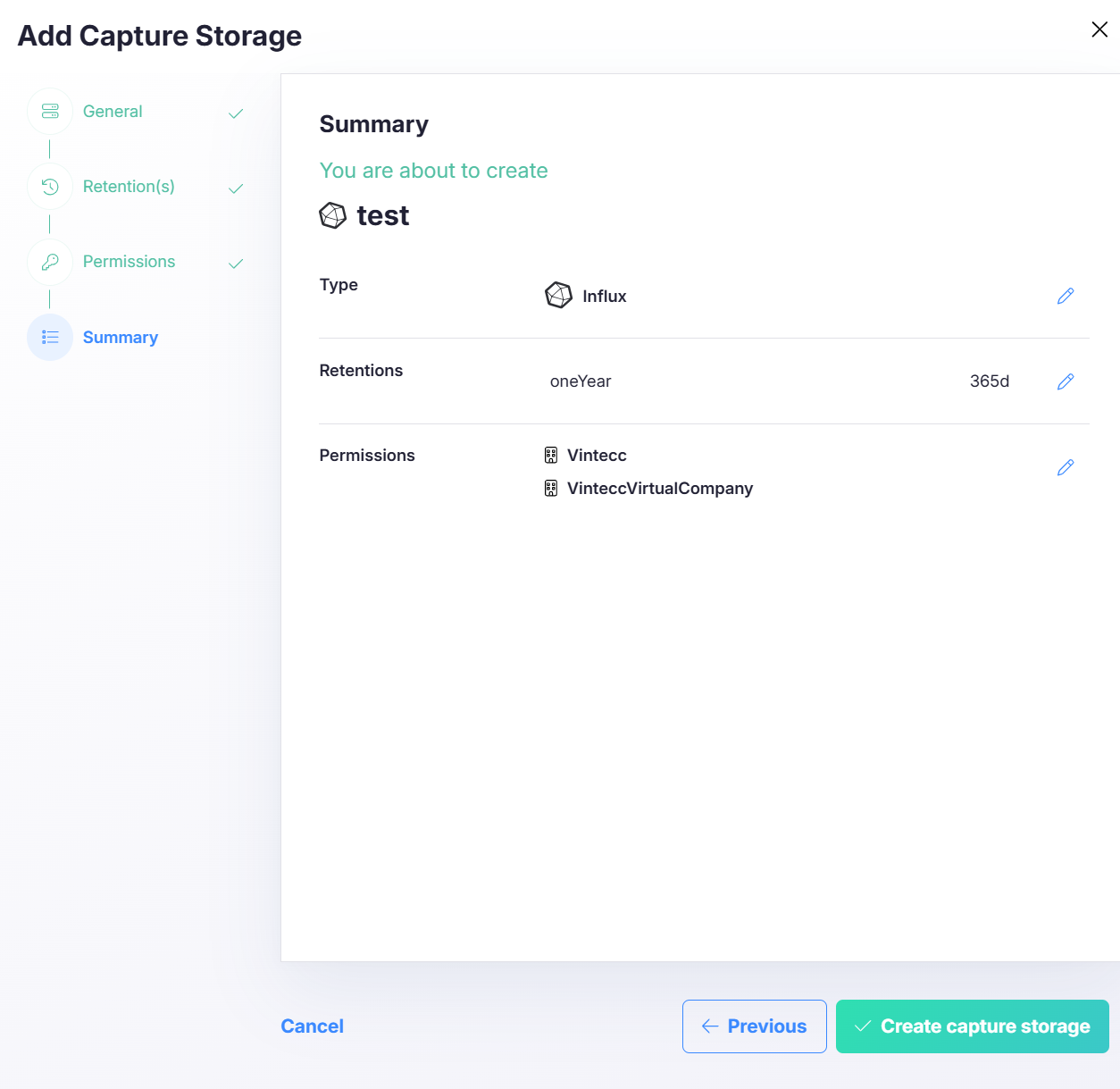
Task: Click the 'Influx' type value
Action: click(x=605, y=296)
